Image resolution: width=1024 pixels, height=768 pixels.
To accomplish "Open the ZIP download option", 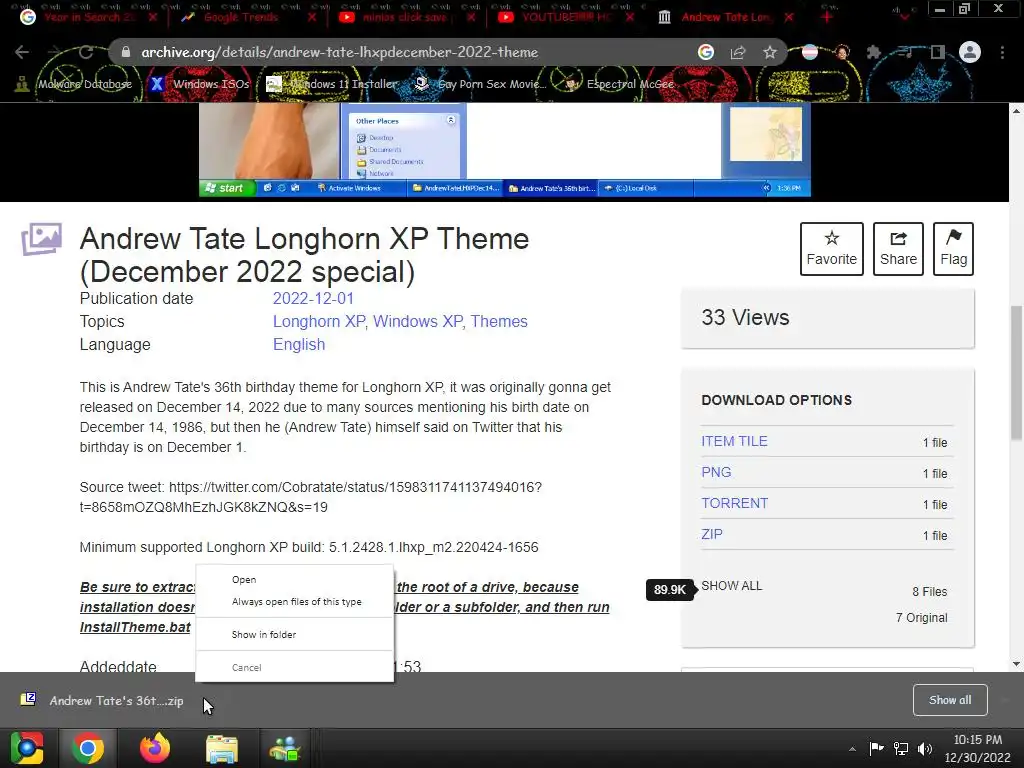I will click(711, 534).
